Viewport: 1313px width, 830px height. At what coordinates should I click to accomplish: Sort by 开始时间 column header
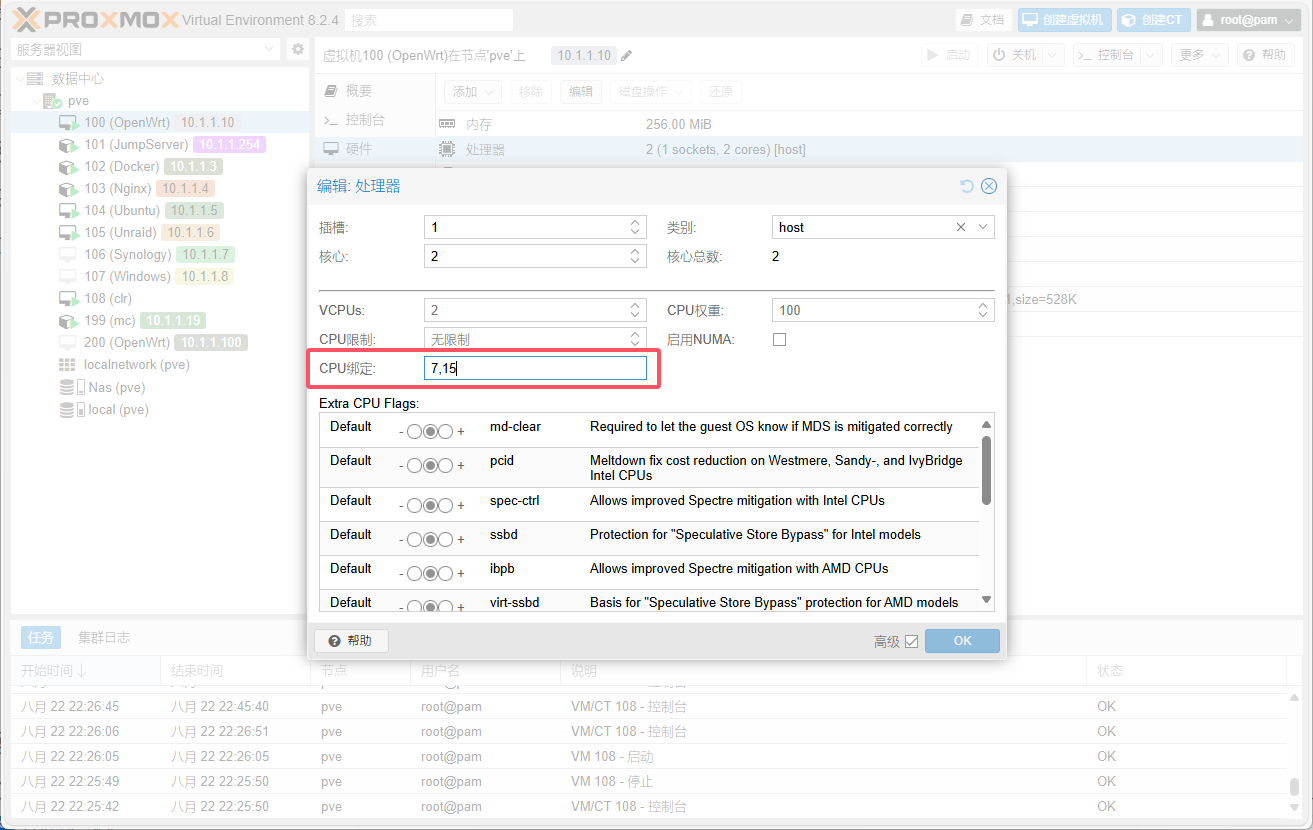coord(85,671)
